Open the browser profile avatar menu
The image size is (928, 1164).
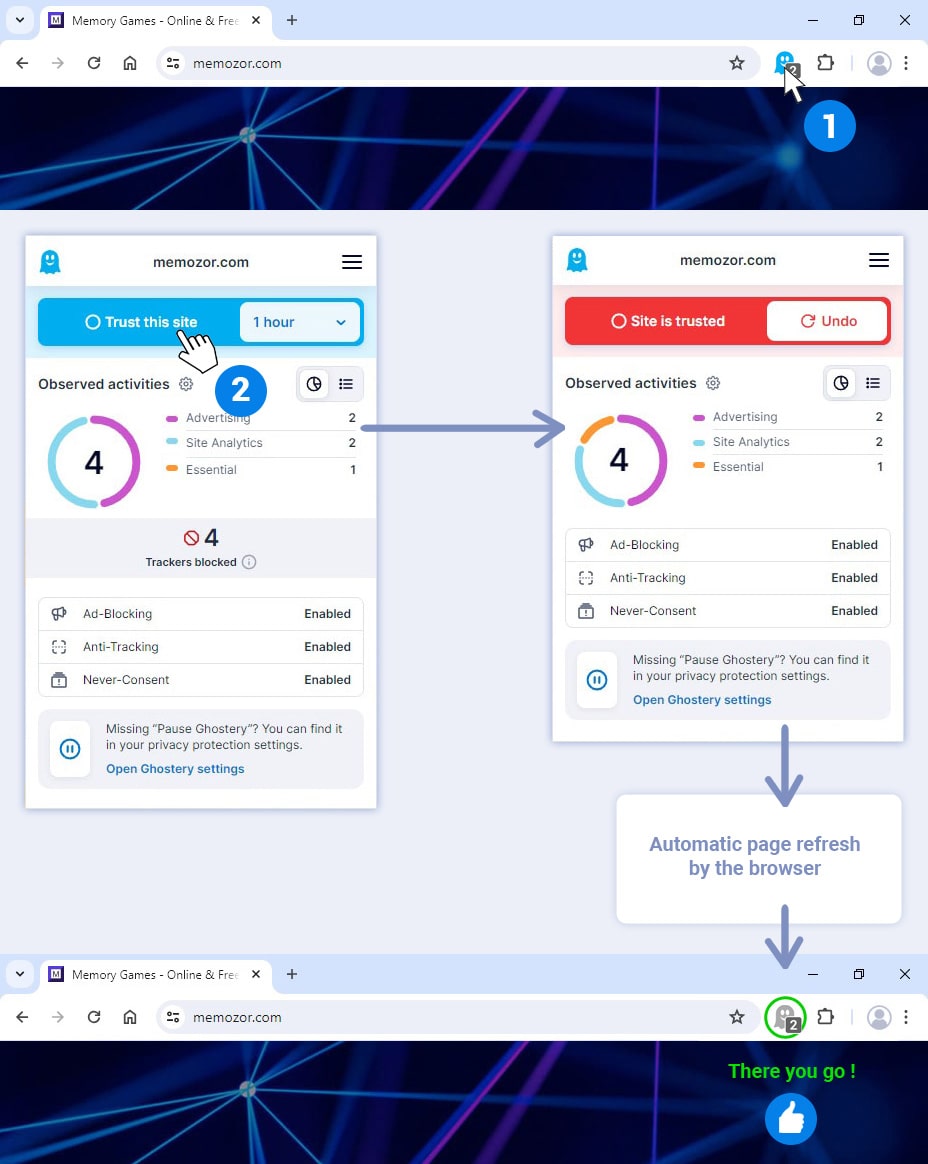point(879,62)
